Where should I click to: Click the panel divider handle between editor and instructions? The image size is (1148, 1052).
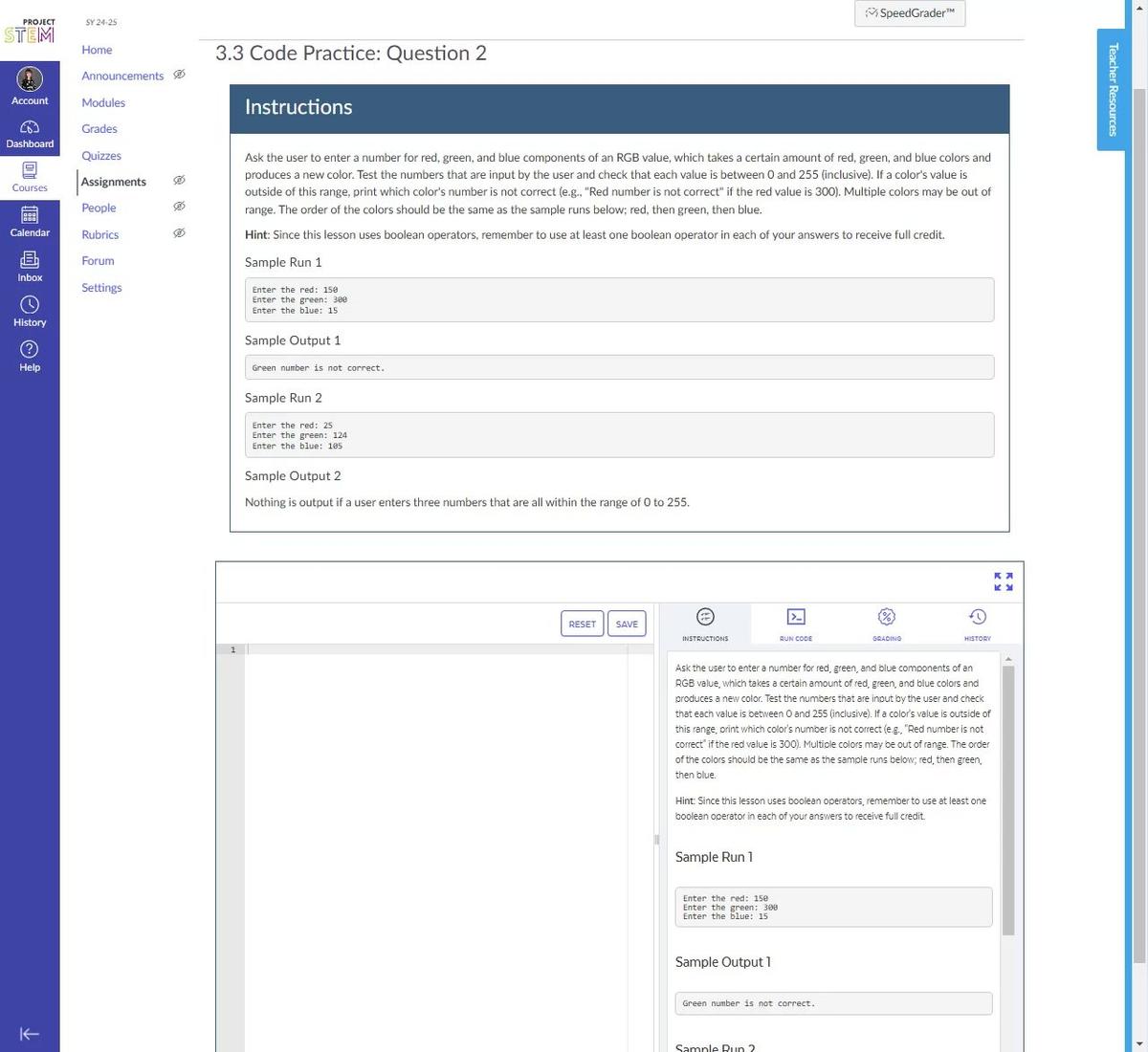point(656,840)
